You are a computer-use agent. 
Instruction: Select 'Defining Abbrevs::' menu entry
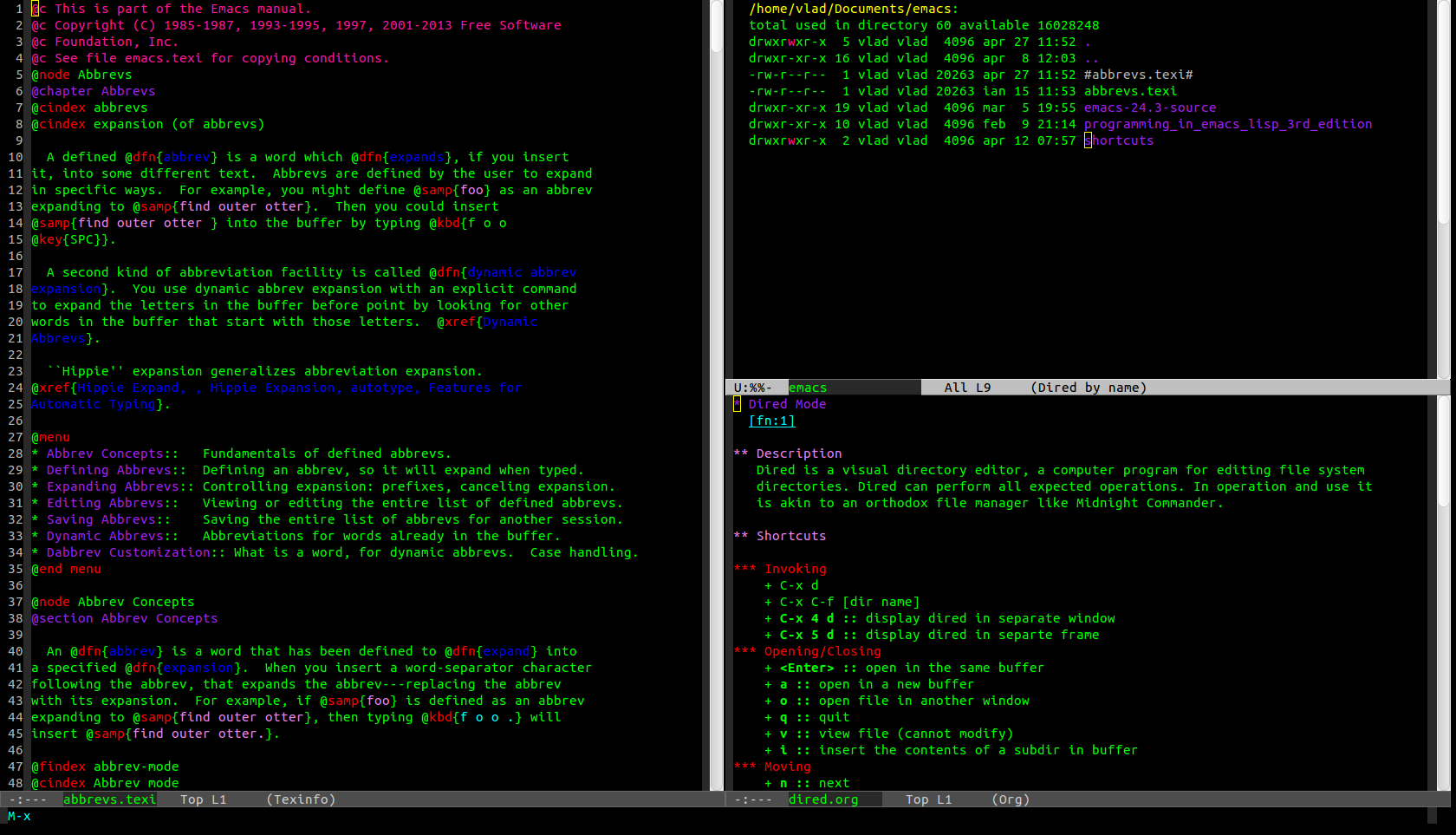[116, 470]
